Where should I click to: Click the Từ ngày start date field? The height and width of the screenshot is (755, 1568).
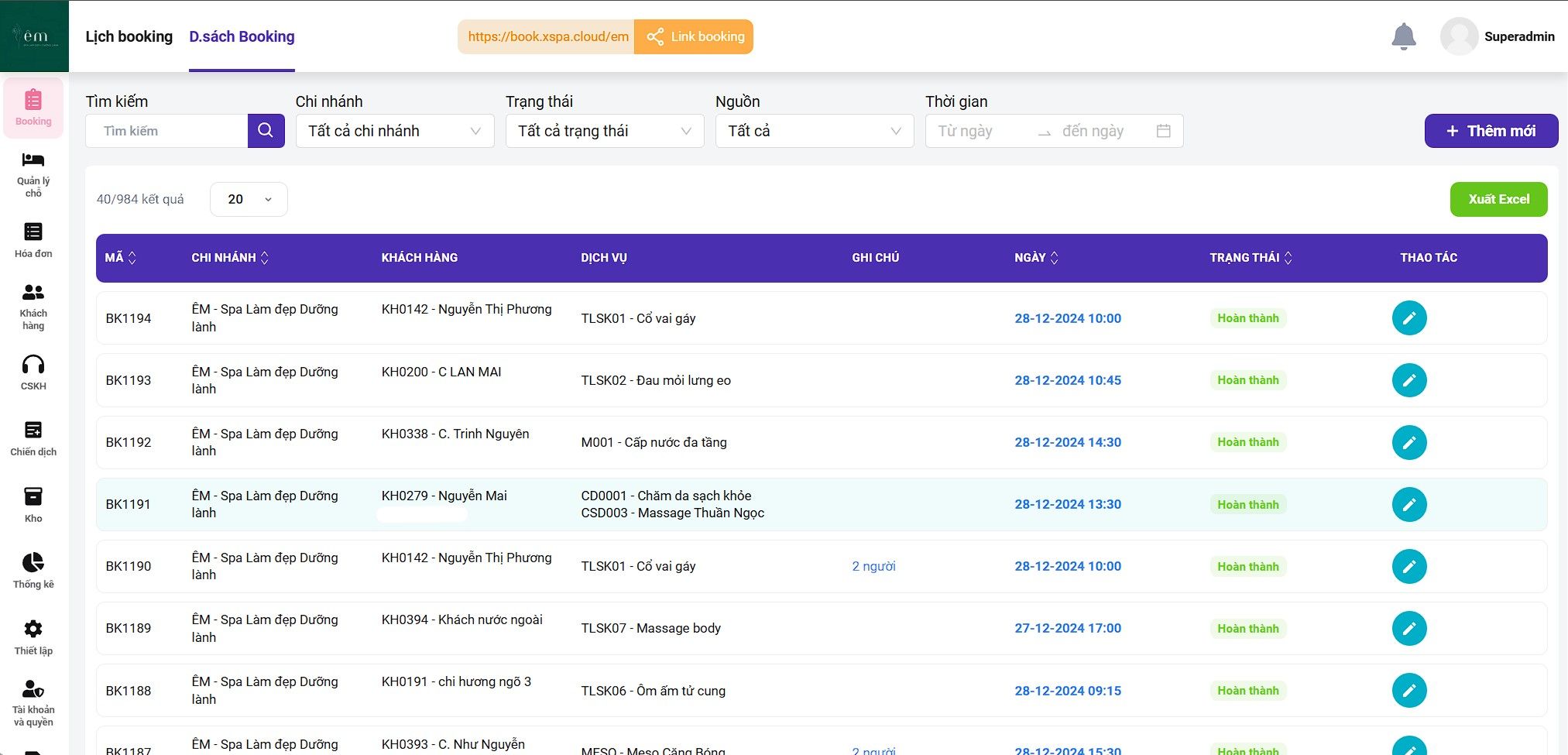[x=981, y=131]
